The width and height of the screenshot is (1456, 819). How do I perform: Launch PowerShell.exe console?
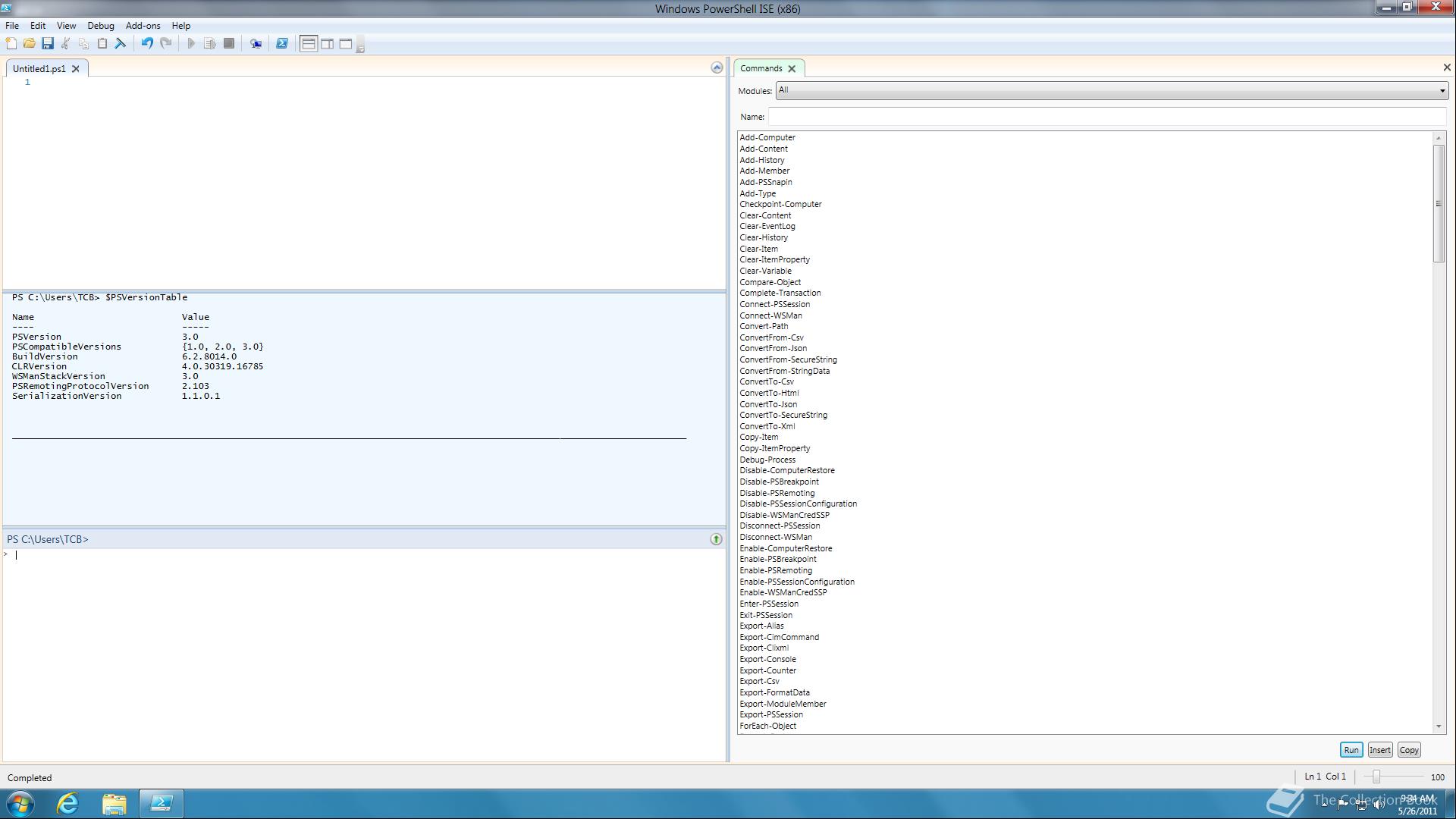[281, 43]
